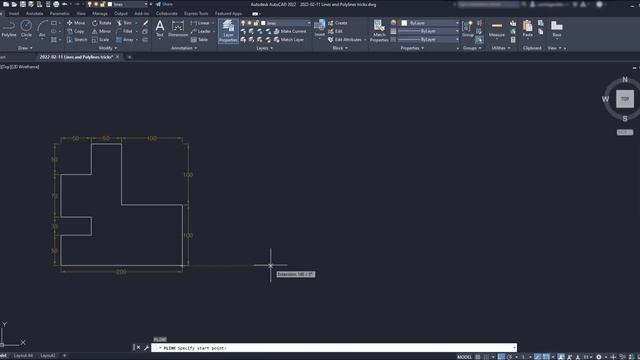Click the Scale tool
This screenshot has width=640, height=360.
(100, 40)
